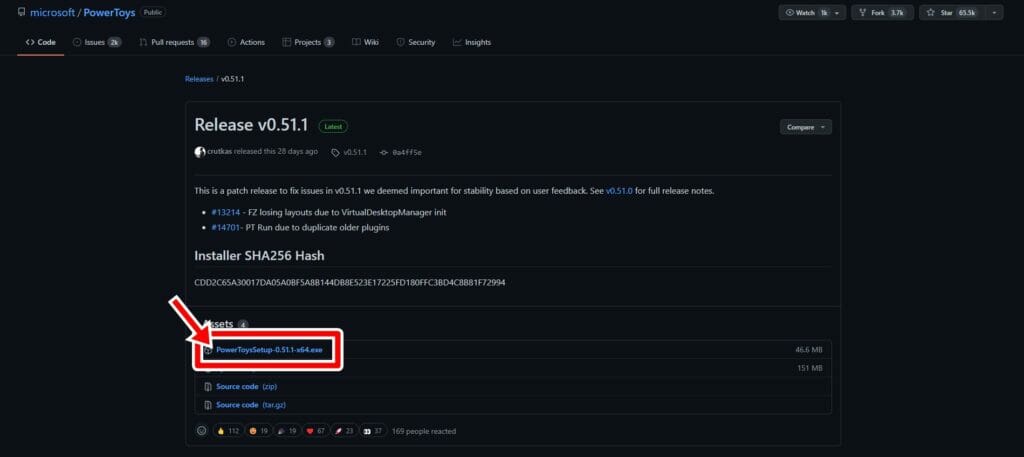Open the Code tab
The width and height of the screenshot is (1024, 457).
[x=40, y=42]
